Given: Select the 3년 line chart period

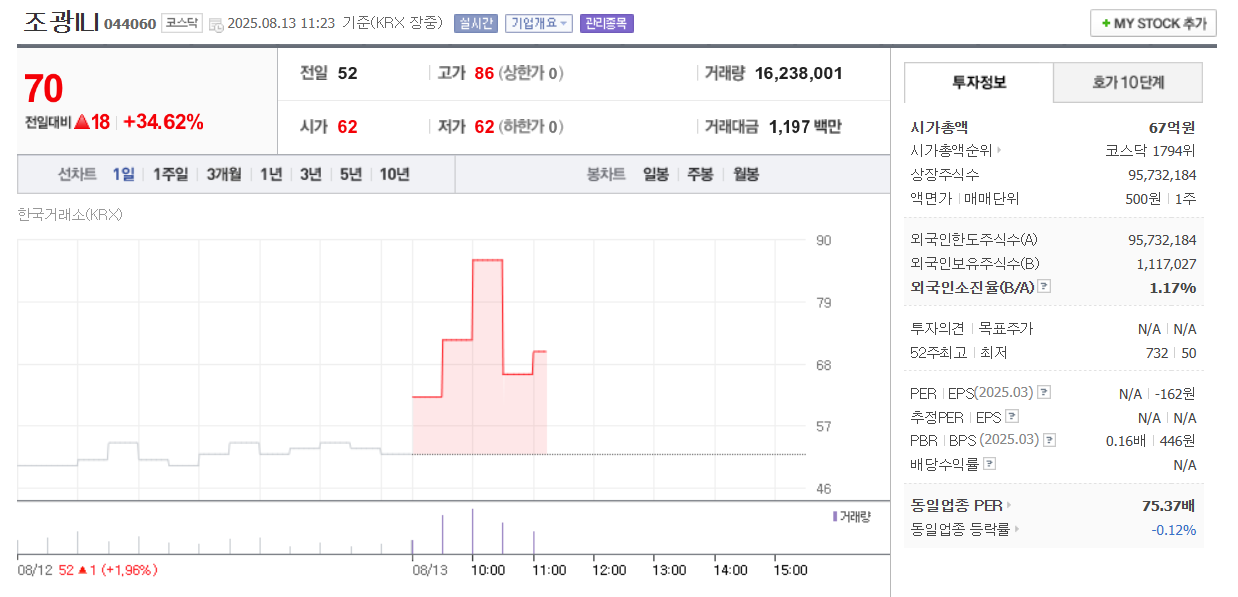Looking at the screenshot, I should [311, 174].
